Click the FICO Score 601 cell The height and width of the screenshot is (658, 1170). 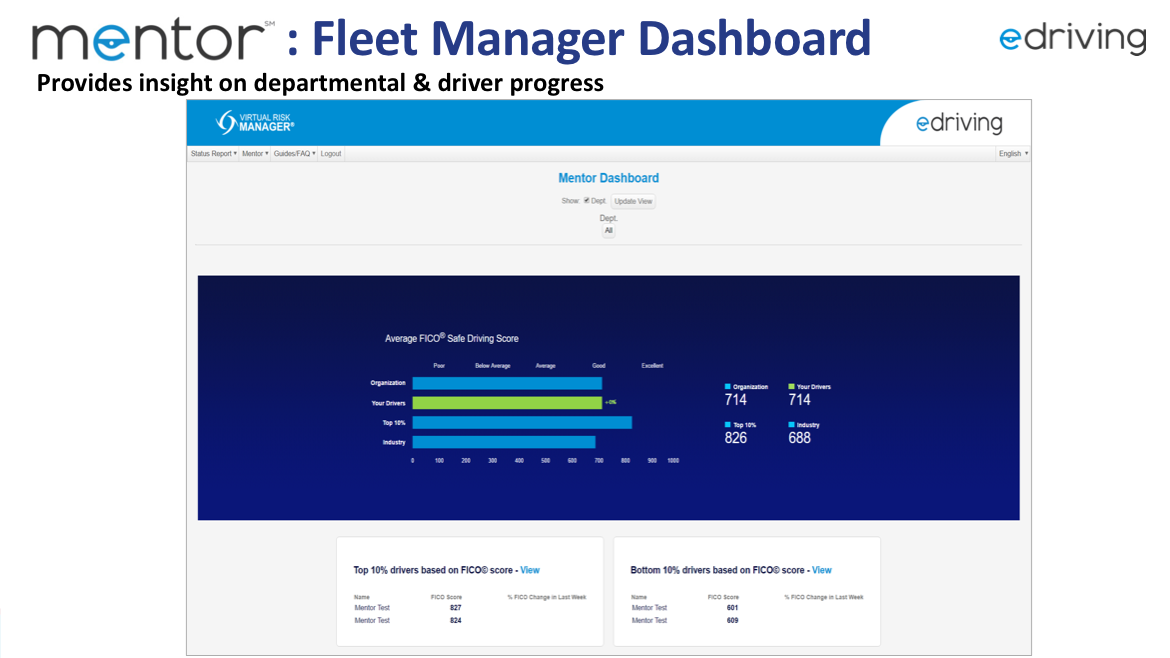[x=732, y=608]
